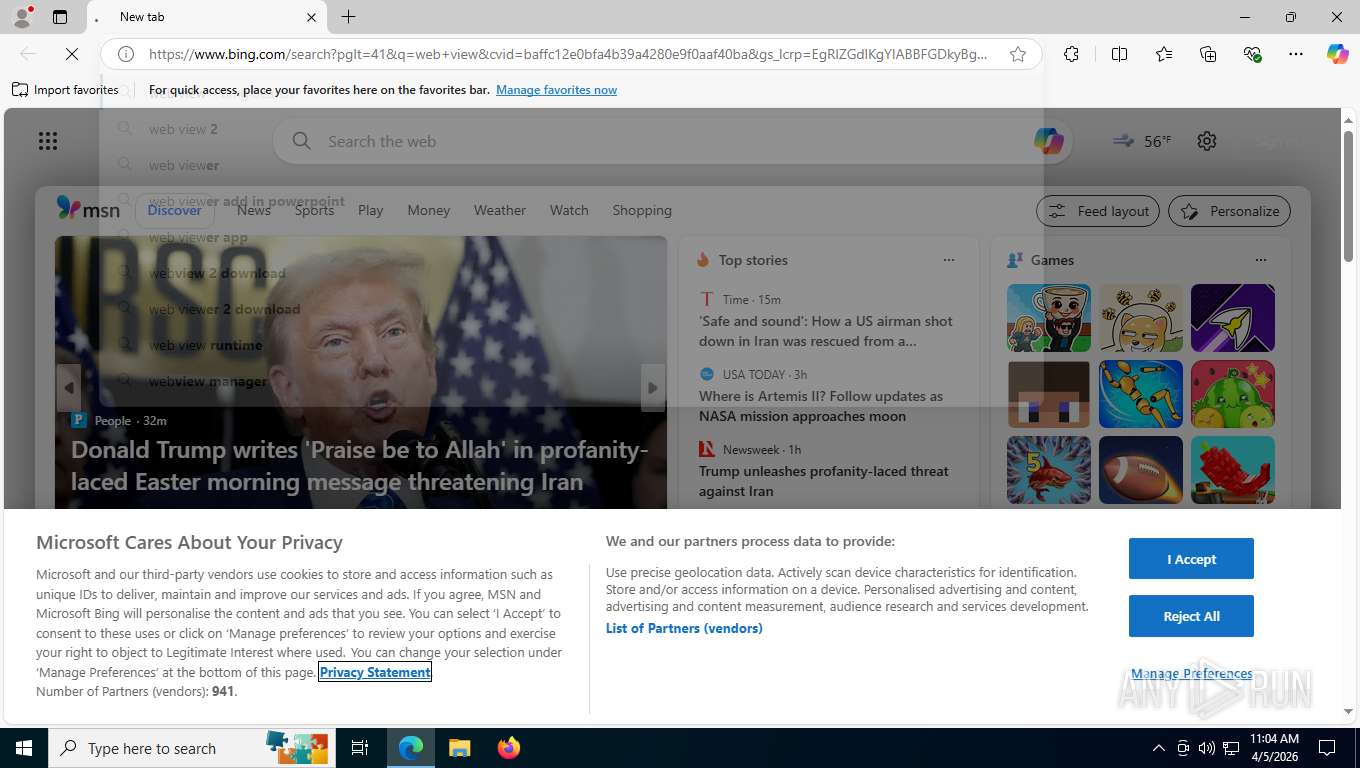View the 56°F weather widget
The image size is (1360, 768).
(1142, 141)
